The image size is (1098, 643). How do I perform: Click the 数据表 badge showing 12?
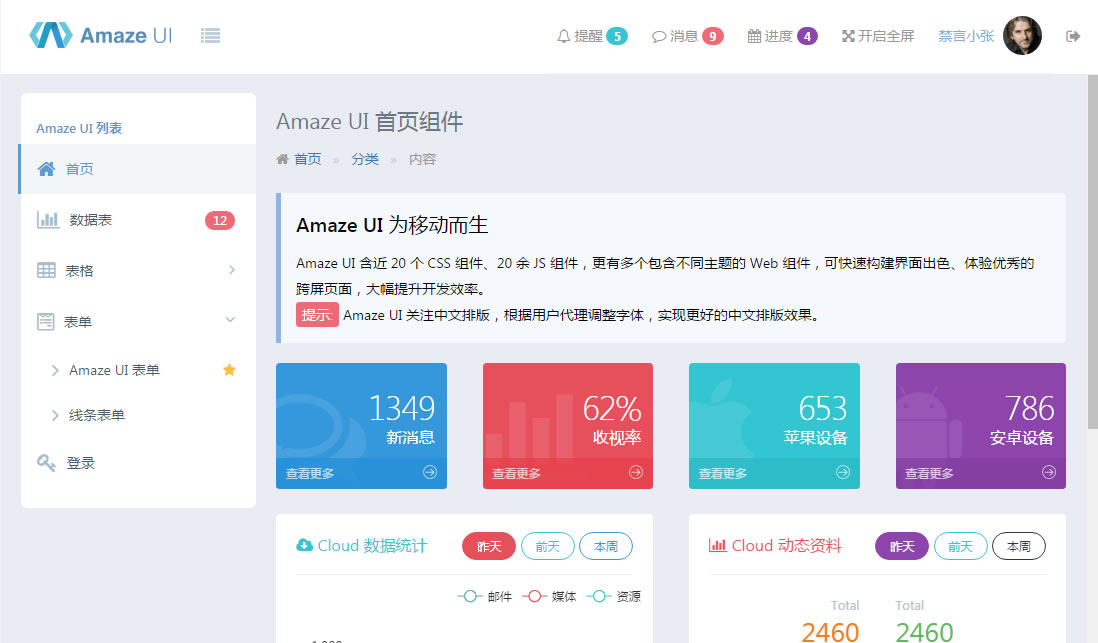tap(220, 221)
